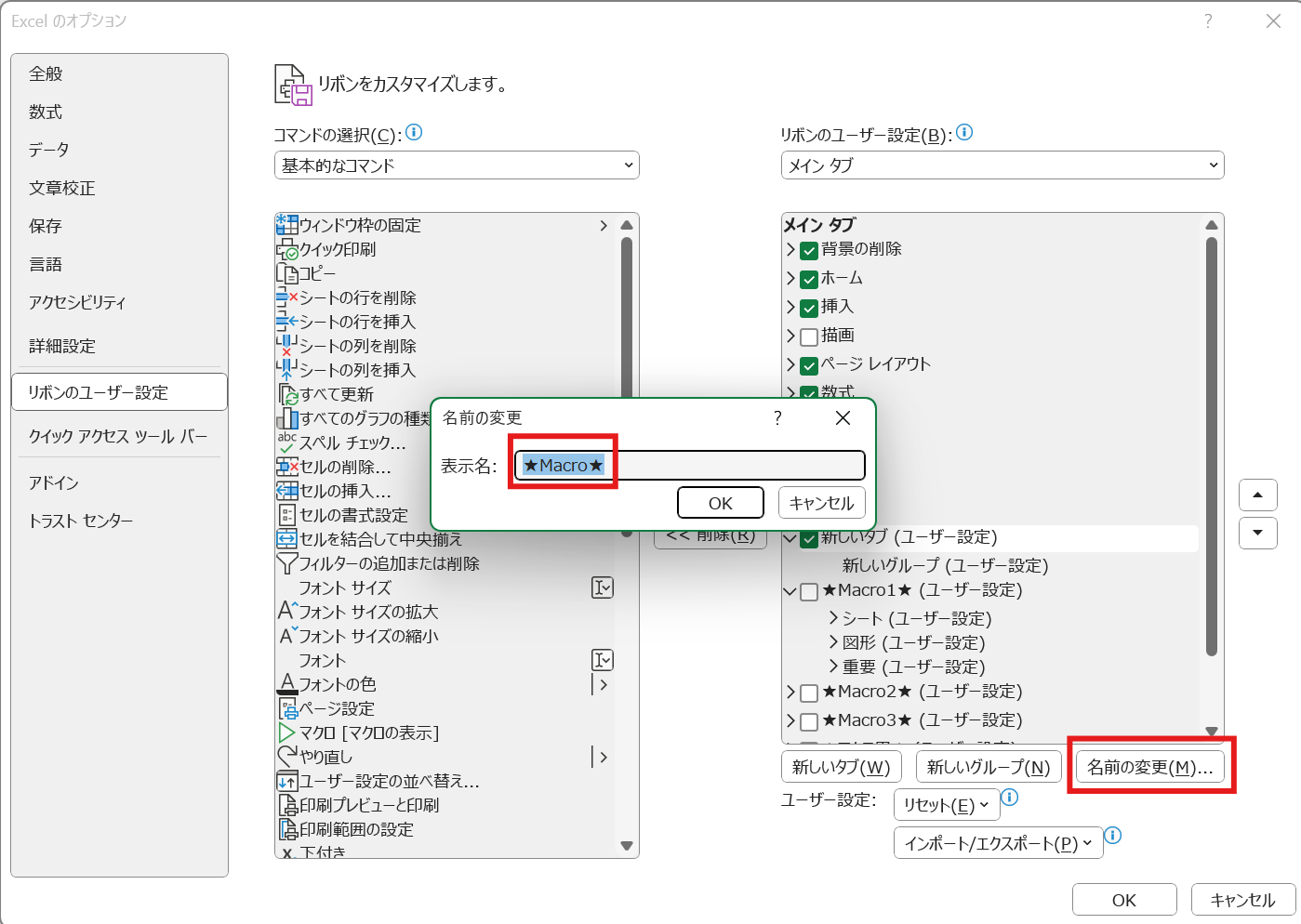This screenshot has width=1301, height=924.
Task: Click the すべて更新 (Refresh All) icon
Action: (287, 394)
